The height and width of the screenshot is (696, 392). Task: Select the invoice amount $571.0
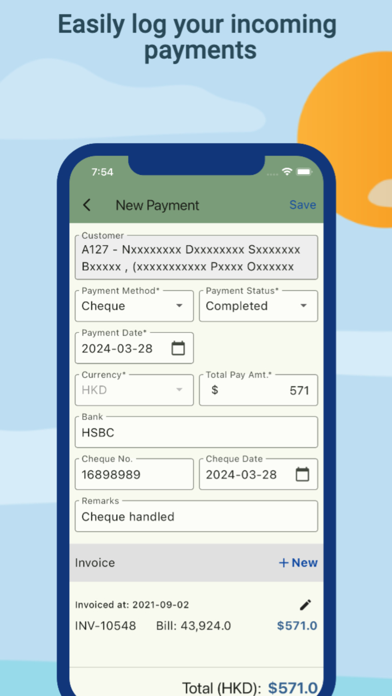[297, 626]
